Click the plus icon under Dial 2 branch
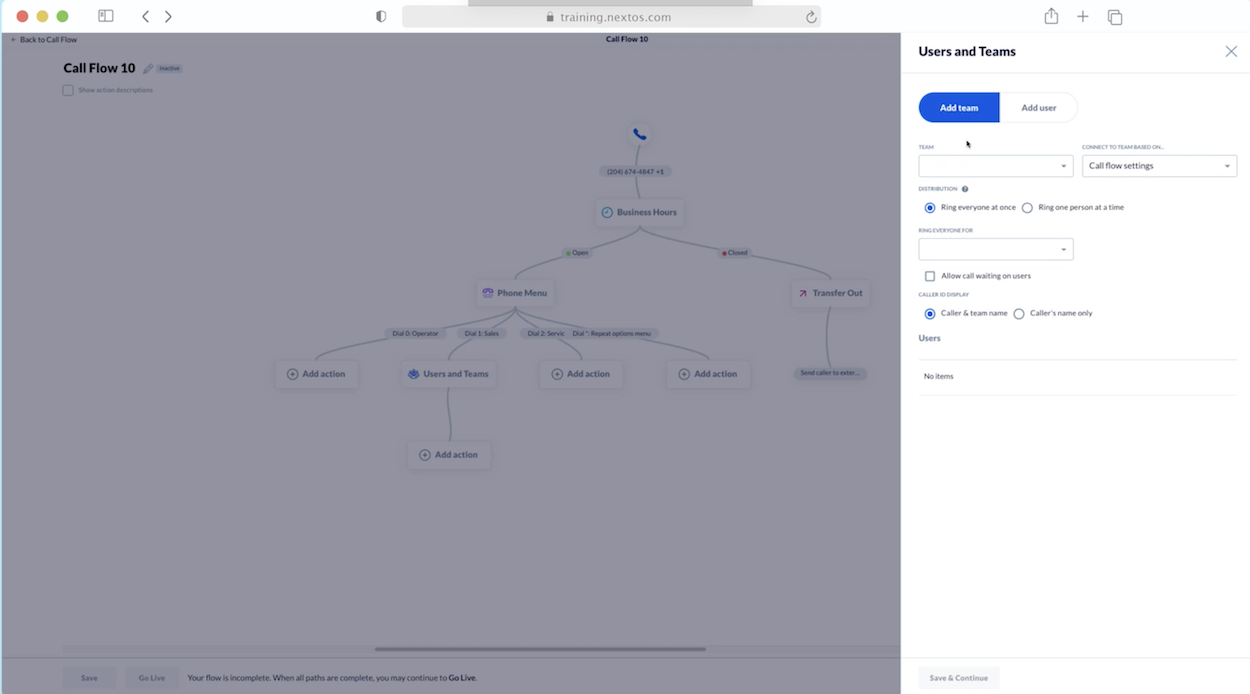Image resolution: width=1250 pixels, height=694 pixels. pyautogui.click(x=557, y=374)
